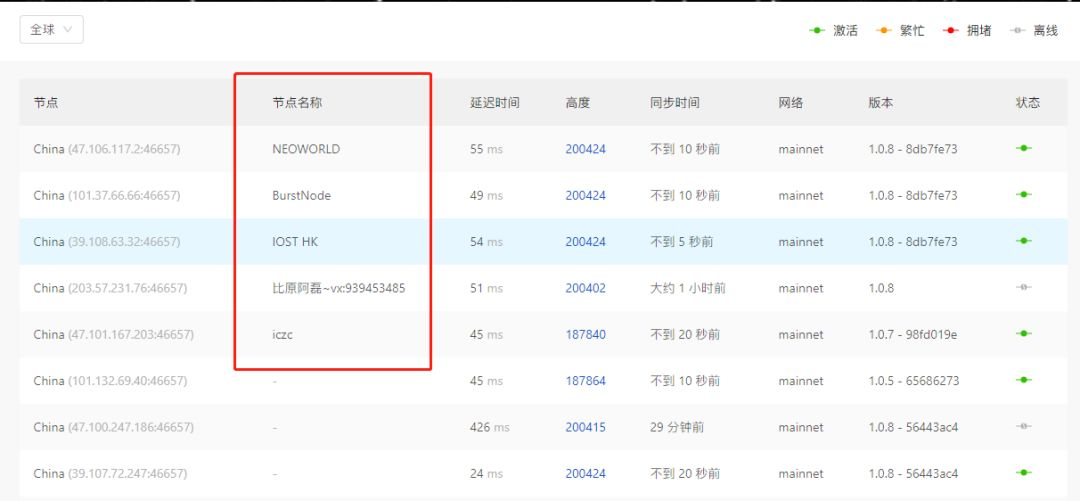Click the 延迟时间 column header
Screen dimensions: 1080x501
click(495, 103)
